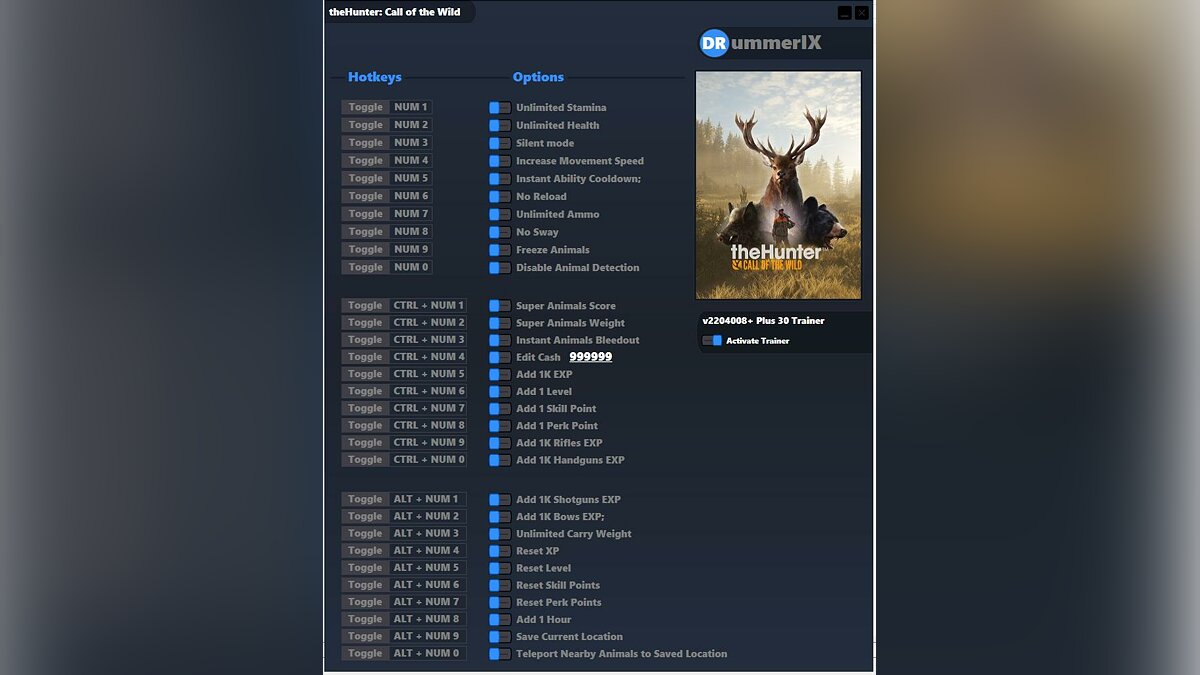Click the Toggle button for CTRL + NUM 4
Screen dimensions: 1200x675
(365, 357)
